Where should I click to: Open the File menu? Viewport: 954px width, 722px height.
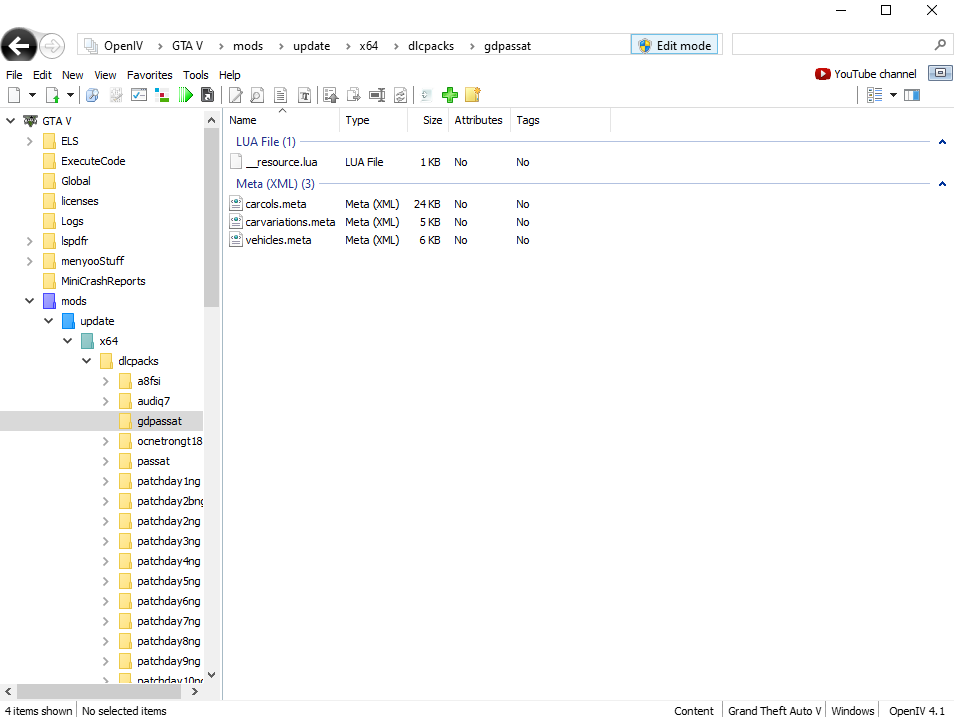pos(14,75)
